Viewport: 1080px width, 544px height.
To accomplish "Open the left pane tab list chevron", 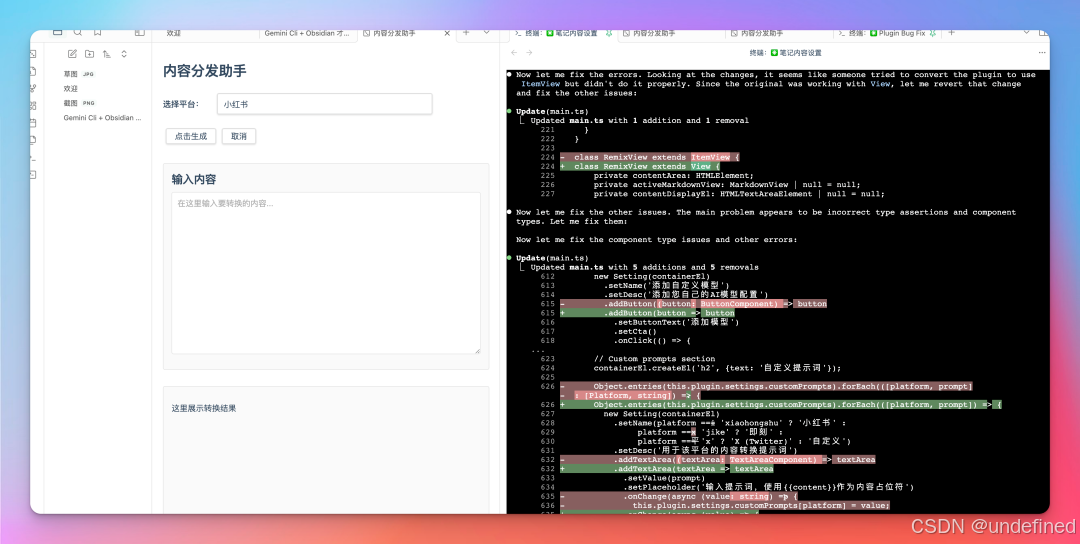I will pyautogui.click(x=486, y=32).
